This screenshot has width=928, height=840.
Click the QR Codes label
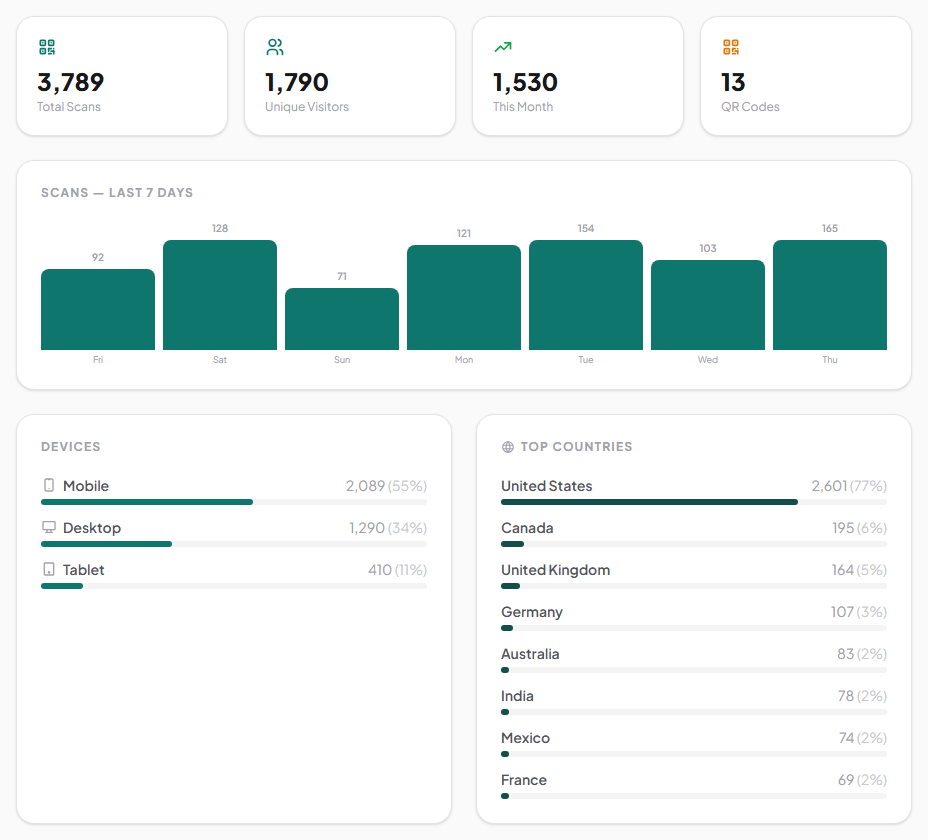tap(750, 107)
